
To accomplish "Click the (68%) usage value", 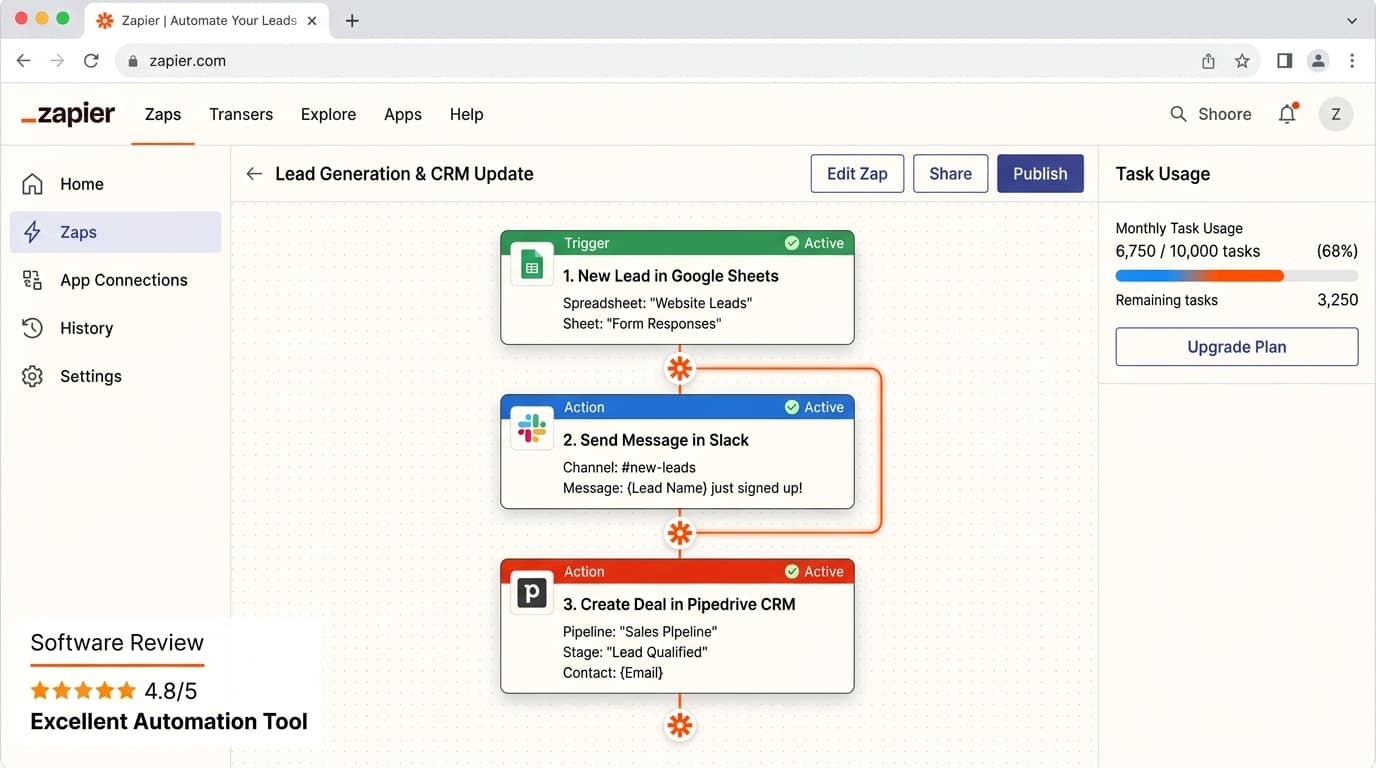I will (1338, 251).
